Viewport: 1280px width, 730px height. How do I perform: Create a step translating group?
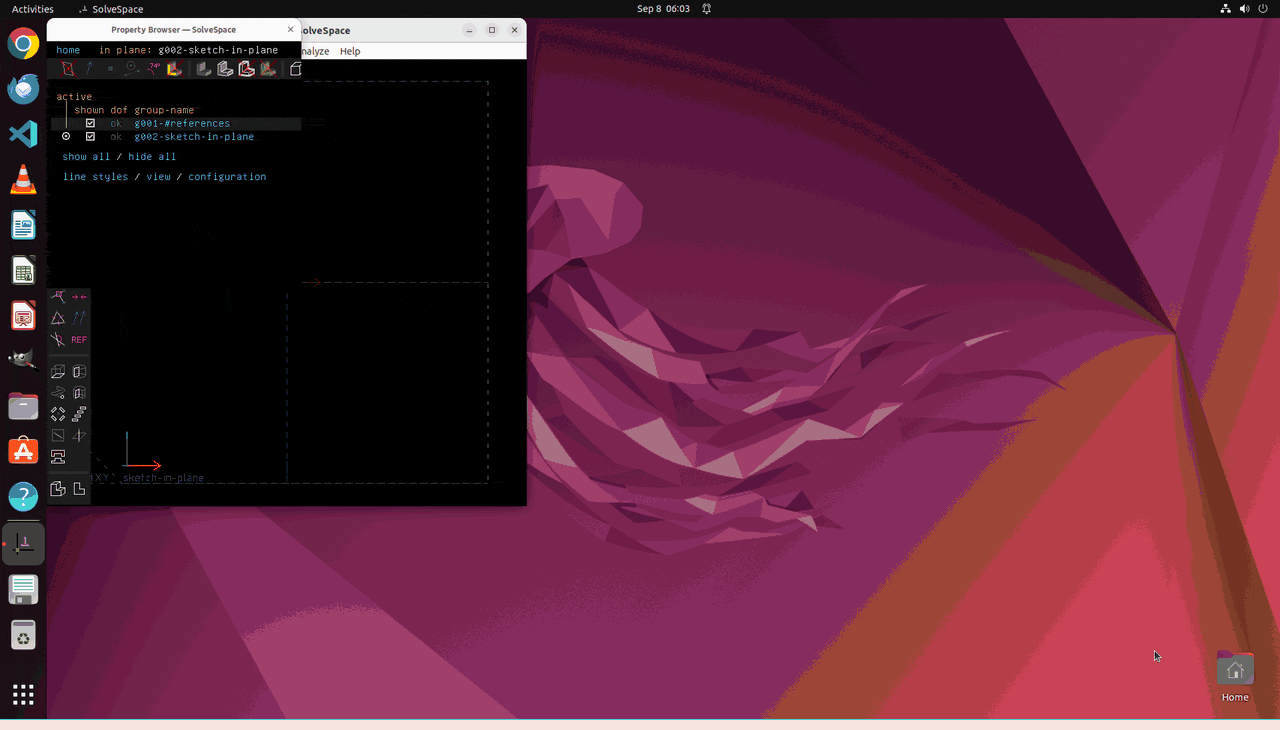click(79, 414)
